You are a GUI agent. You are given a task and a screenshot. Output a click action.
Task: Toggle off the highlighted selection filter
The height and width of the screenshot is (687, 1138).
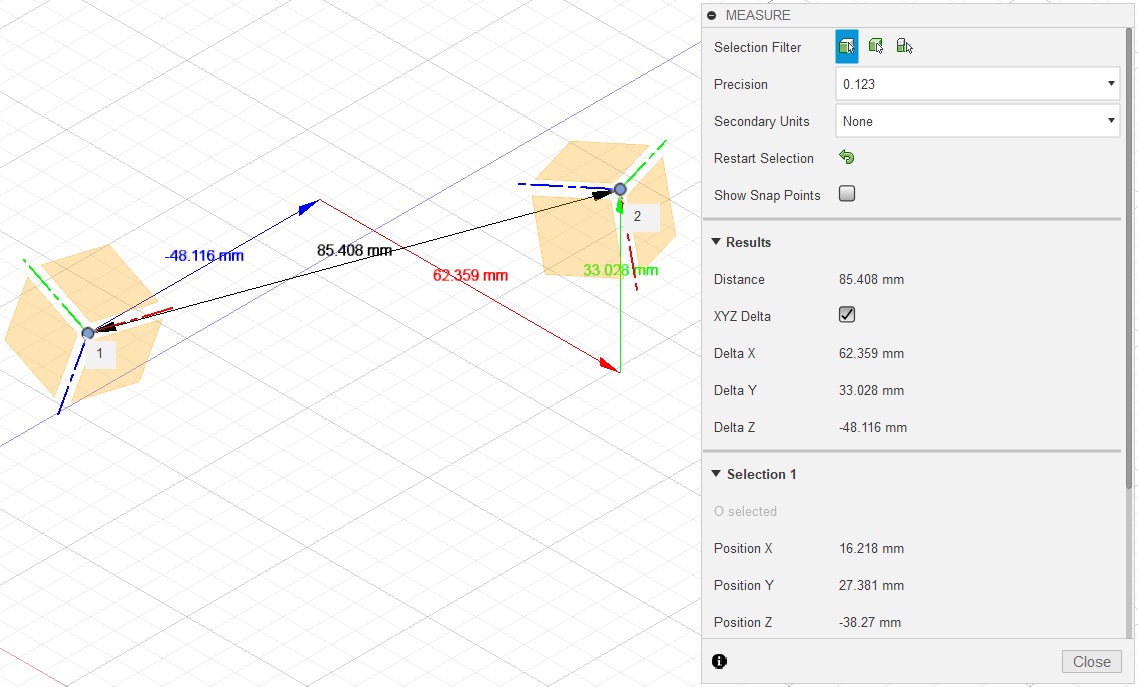tap(845, 45)
